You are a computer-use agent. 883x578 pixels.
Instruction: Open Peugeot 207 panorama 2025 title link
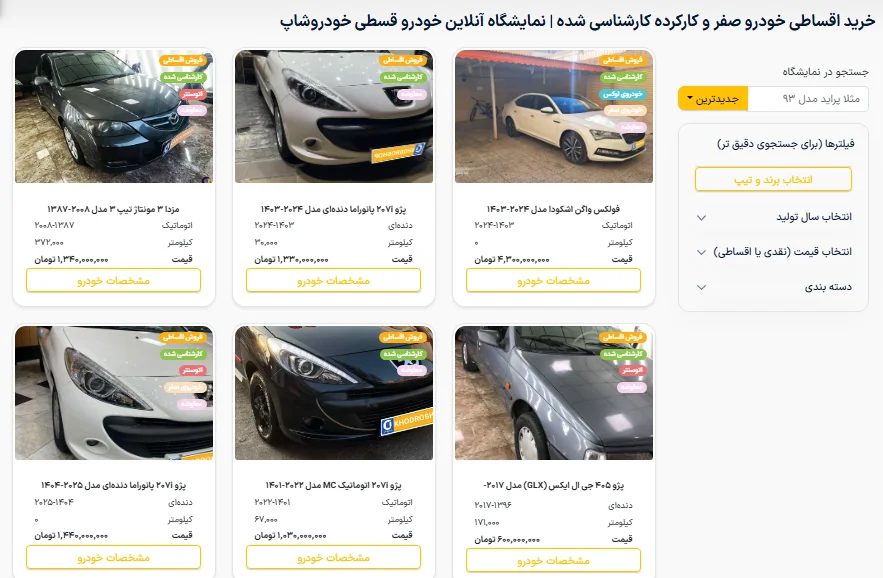coord(113,485)
